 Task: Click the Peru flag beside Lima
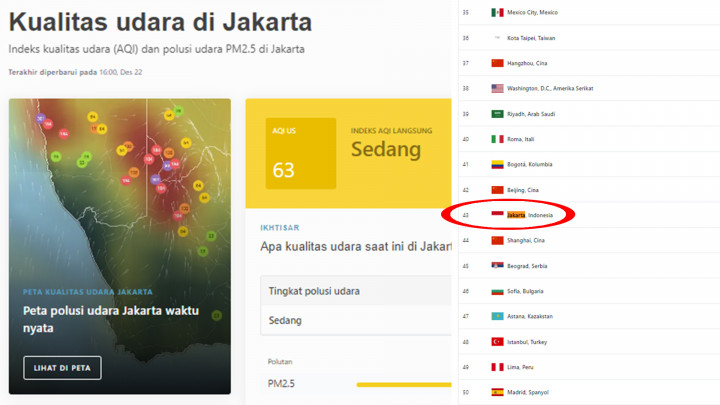click(497, 367)
